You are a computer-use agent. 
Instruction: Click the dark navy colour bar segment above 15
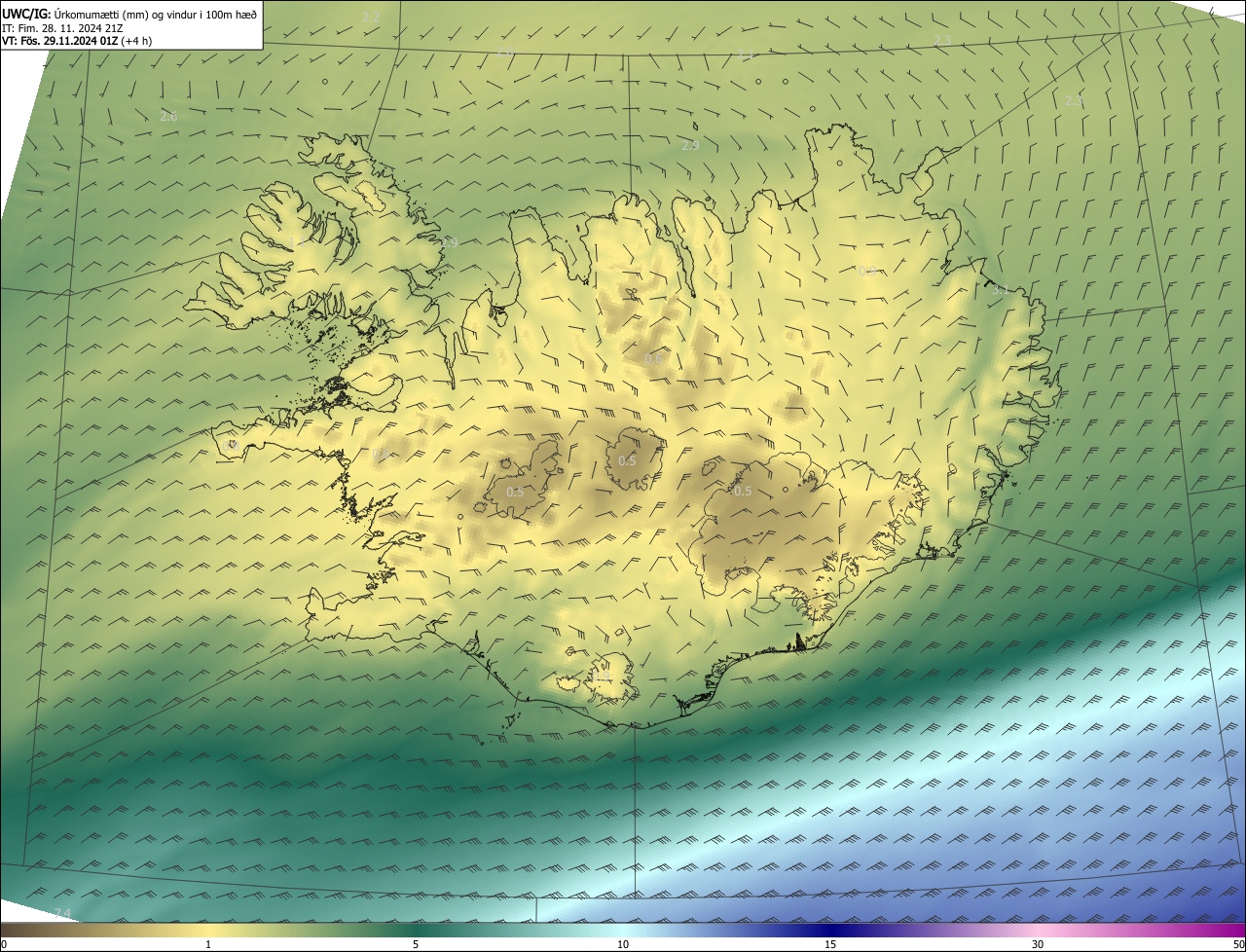click(830, 930)
